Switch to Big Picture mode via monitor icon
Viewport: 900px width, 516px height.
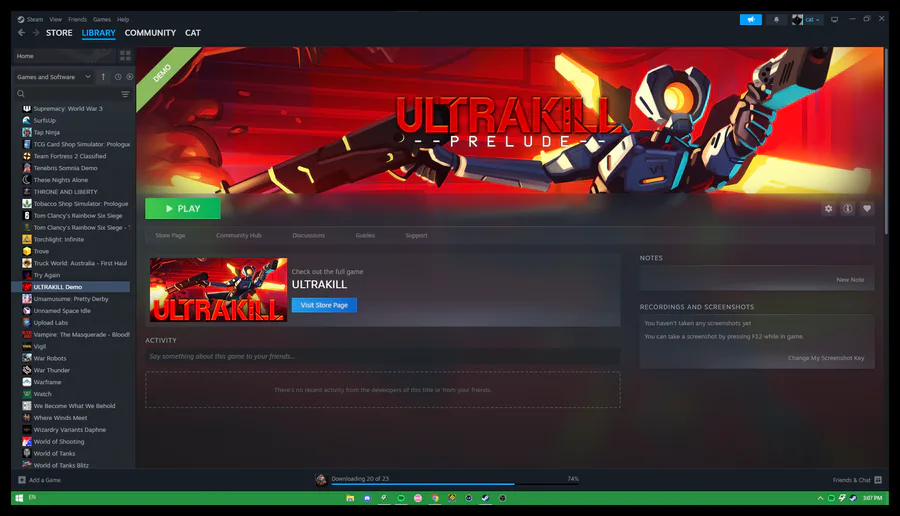click(834, 20)
